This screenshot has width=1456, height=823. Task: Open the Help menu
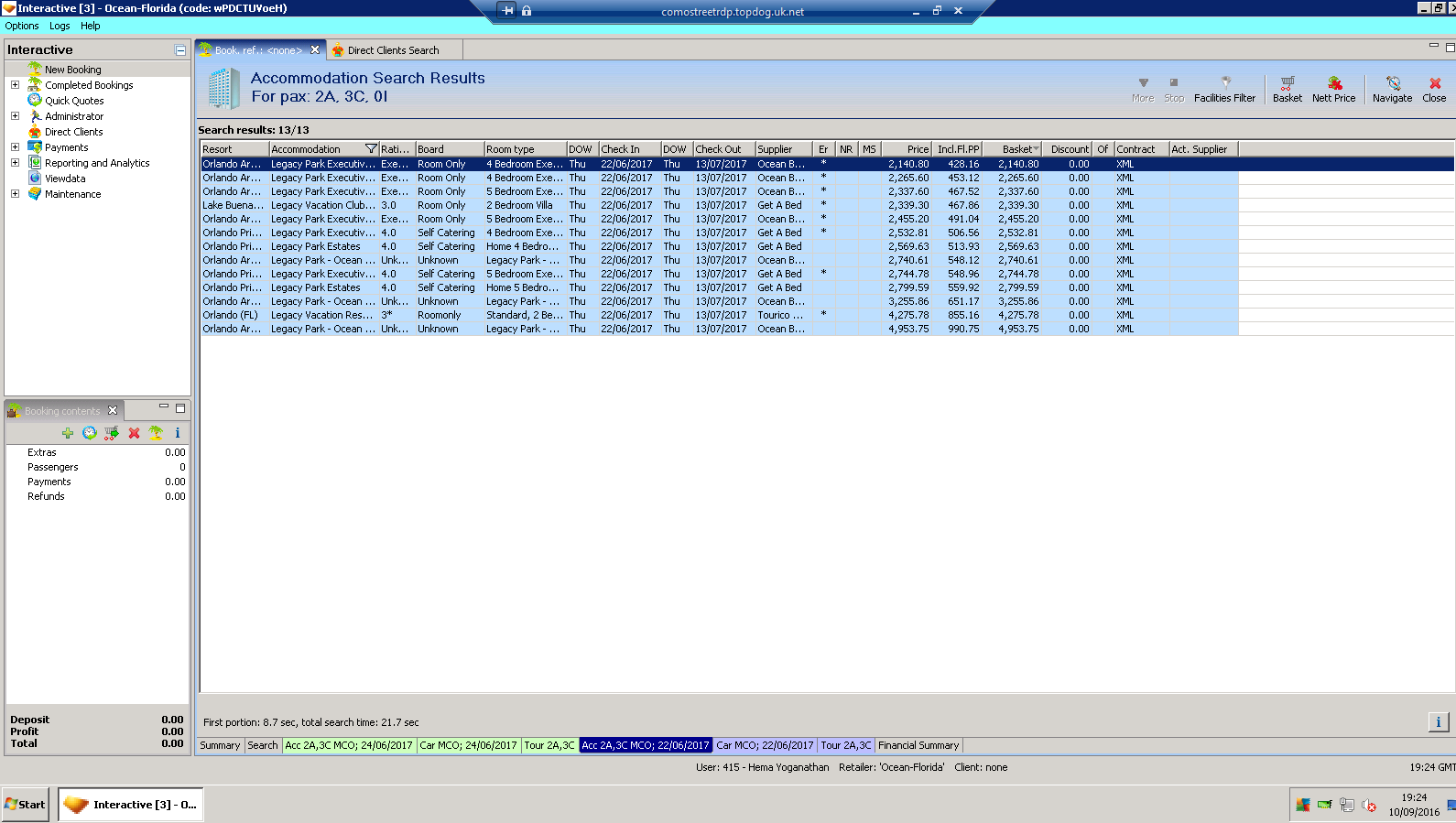pyautogui.click(x=90, y=26)
